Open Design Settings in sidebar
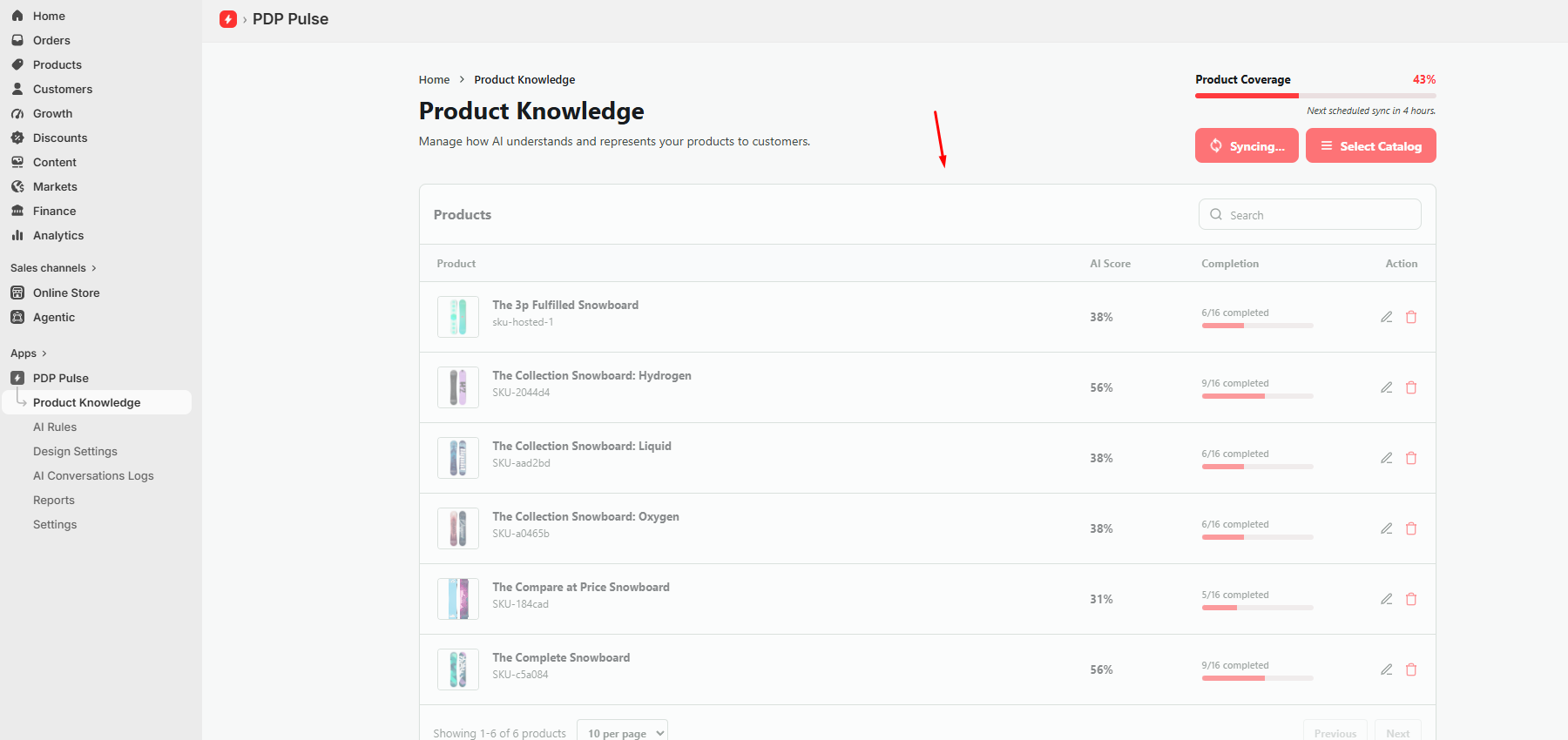The image size is (1568, 740). click(75, 451)
